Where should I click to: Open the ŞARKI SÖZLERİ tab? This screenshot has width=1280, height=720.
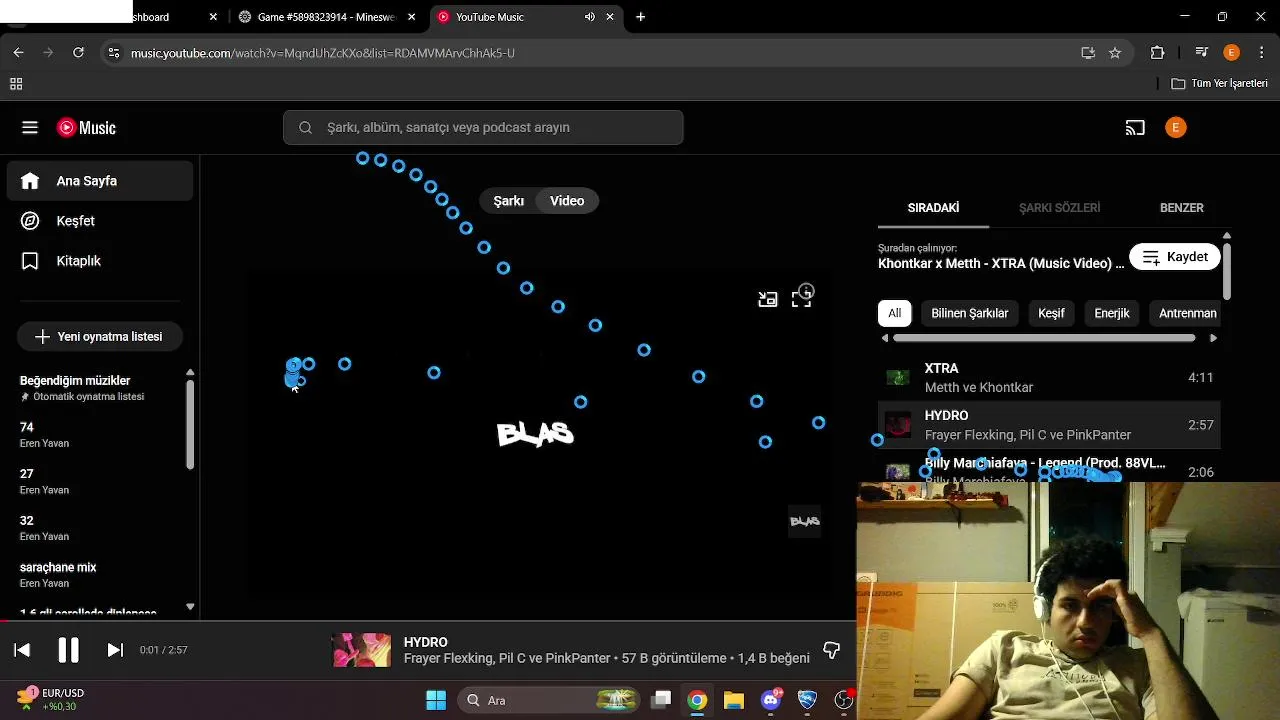coord(1059,208)
